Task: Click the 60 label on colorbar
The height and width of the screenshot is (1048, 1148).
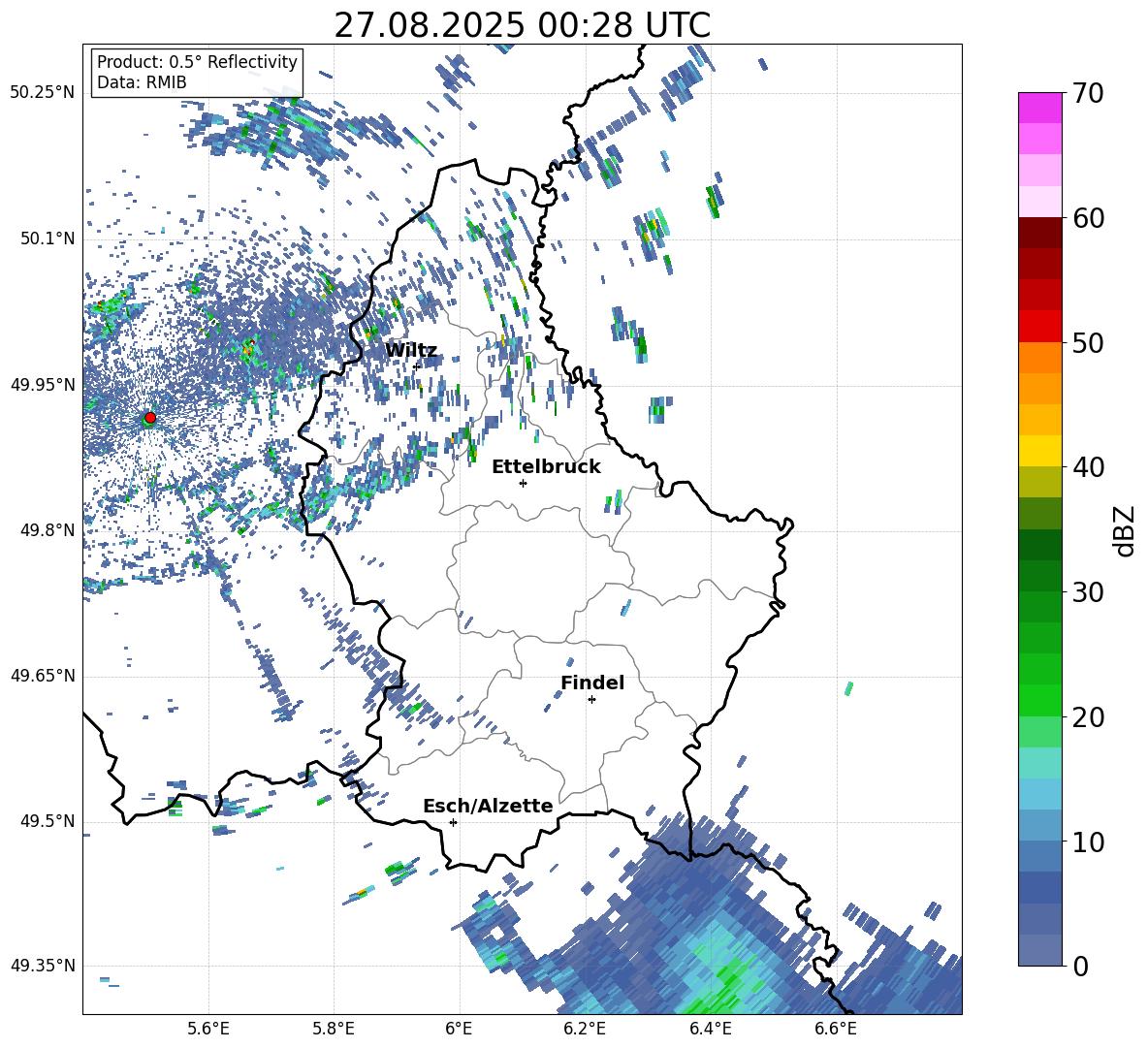Action: [x=1088, y=218]
